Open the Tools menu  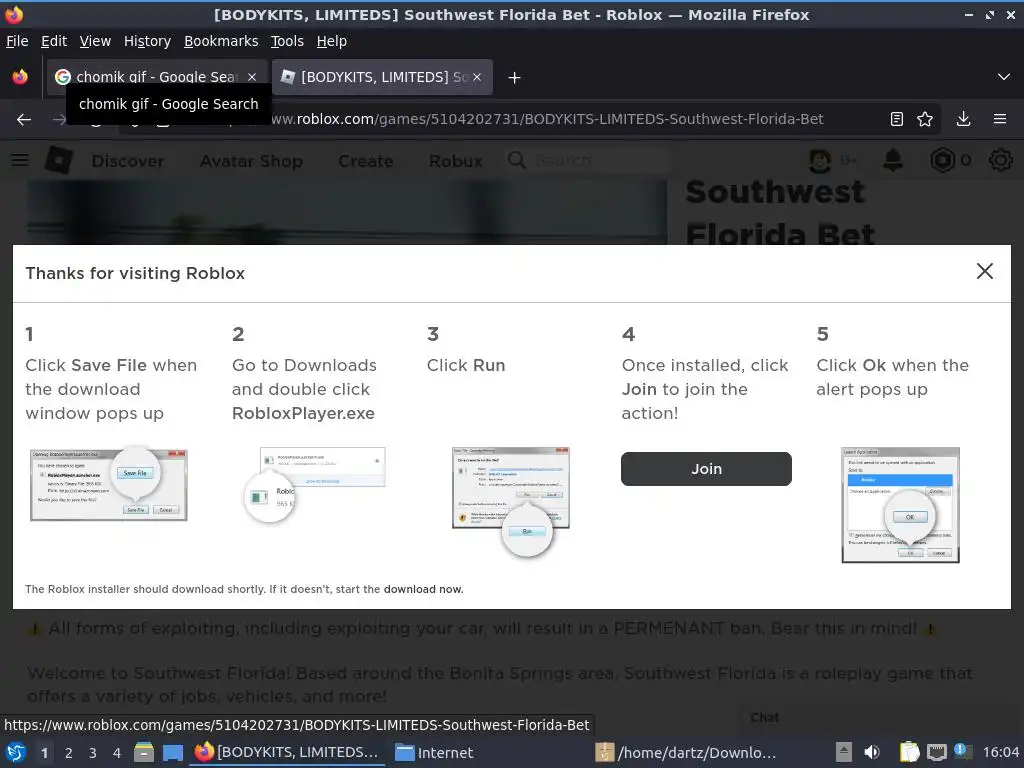tap(287, 41)
